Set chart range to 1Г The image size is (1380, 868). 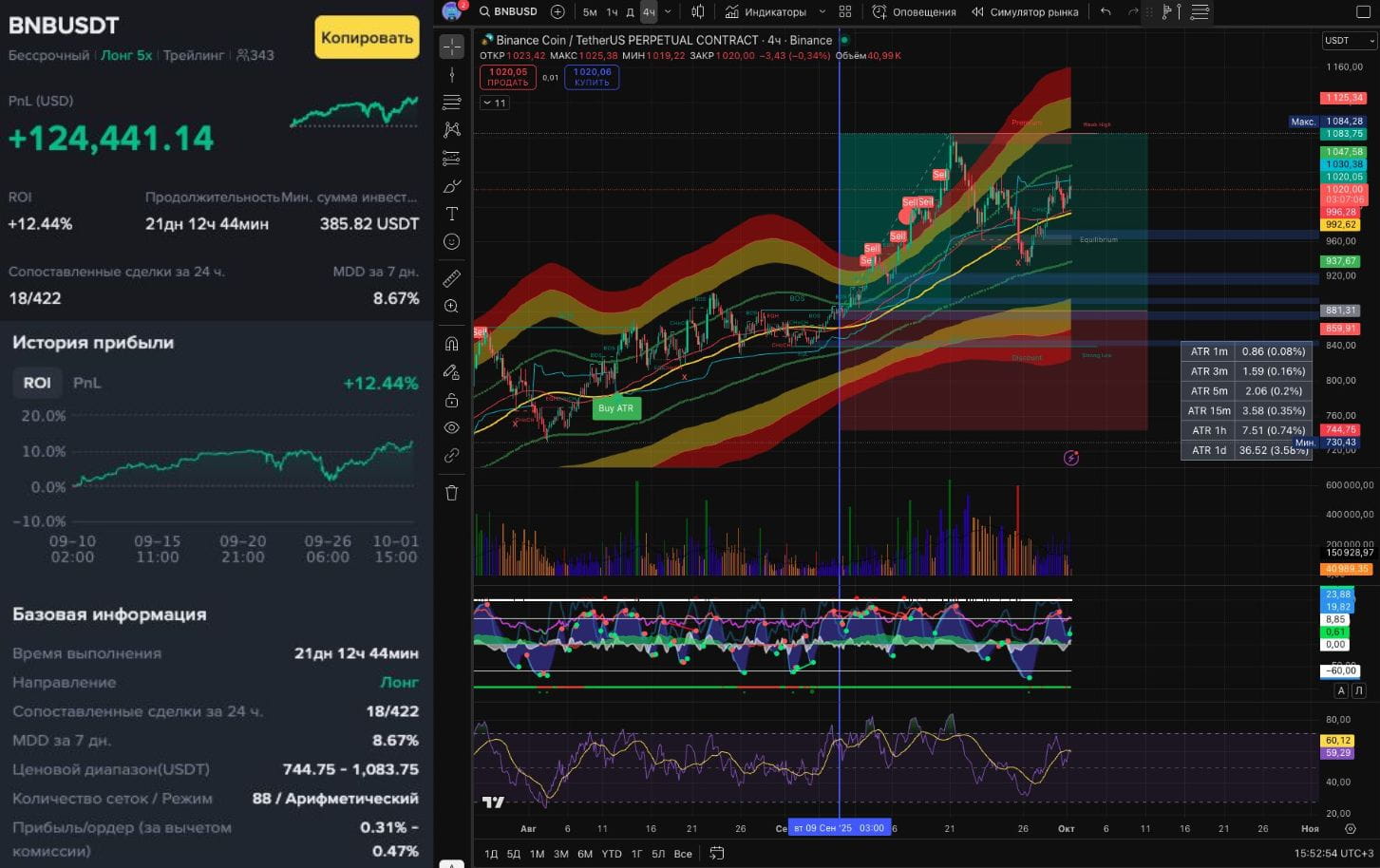(636, 854)
